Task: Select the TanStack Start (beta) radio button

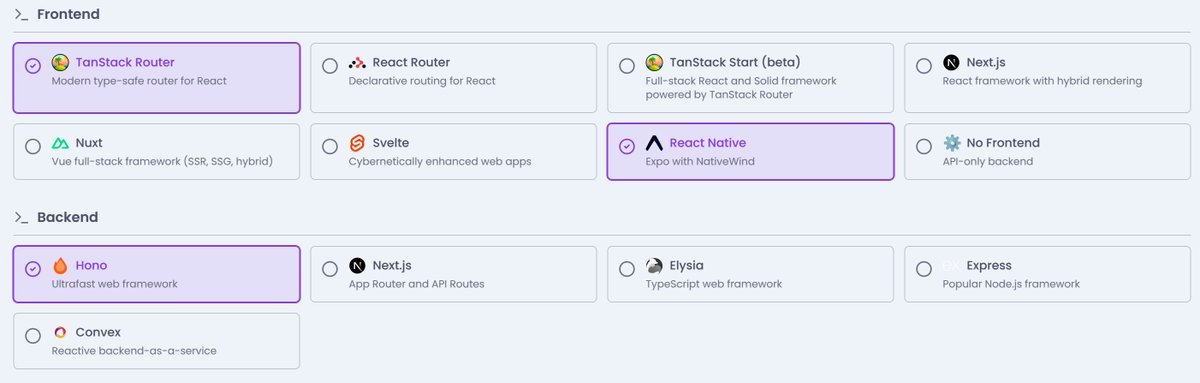Action: [627, 66]
